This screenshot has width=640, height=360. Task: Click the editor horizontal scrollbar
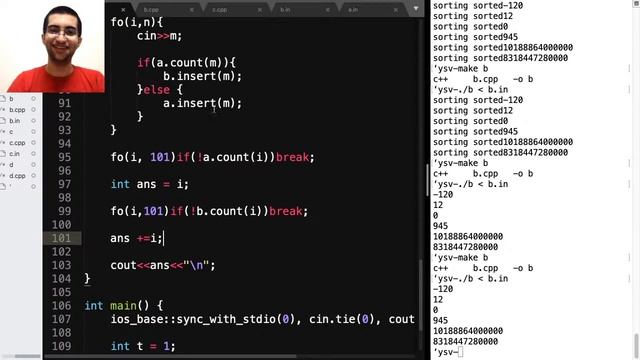click(170, 356)
